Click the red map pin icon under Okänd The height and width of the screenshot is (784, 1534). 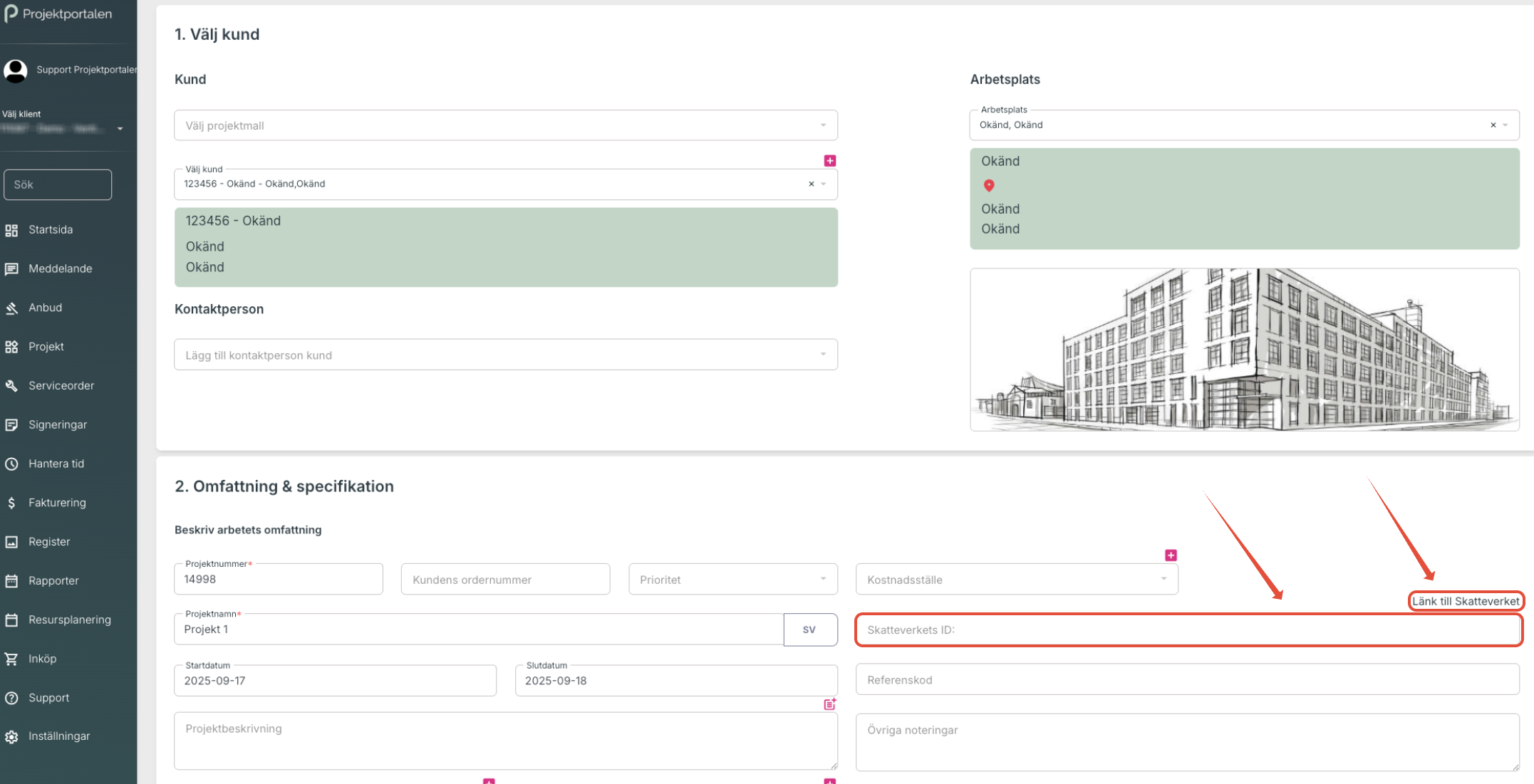coord(988,186)
